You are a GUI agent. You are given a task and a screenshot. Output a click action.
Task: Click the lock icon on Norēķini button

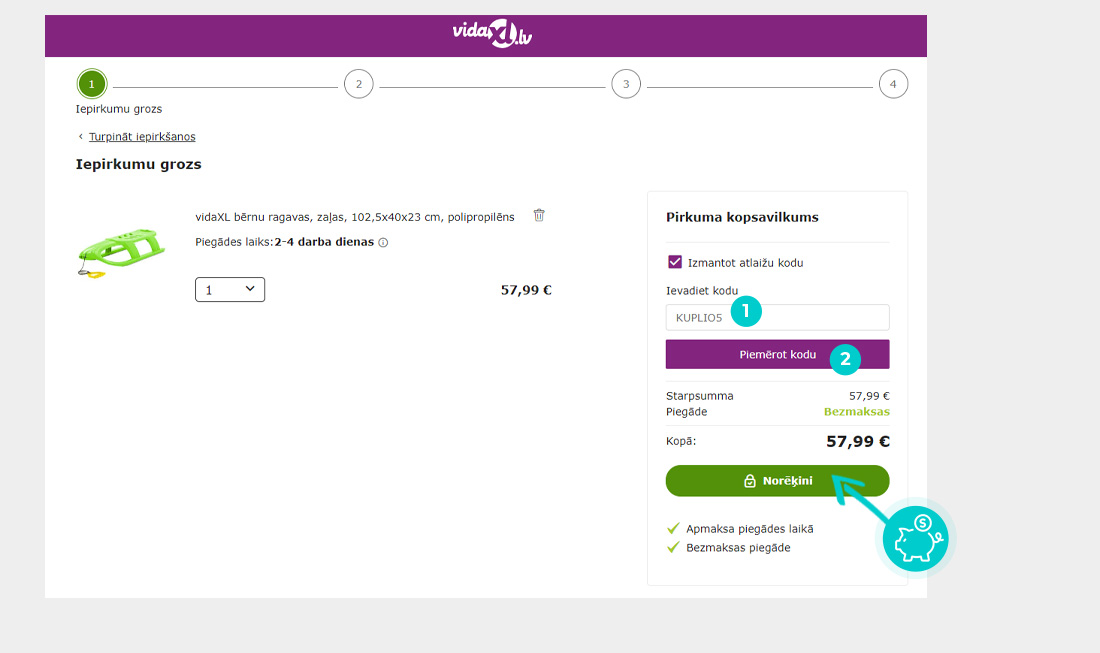pyautogui.click(x=750, y=481)
